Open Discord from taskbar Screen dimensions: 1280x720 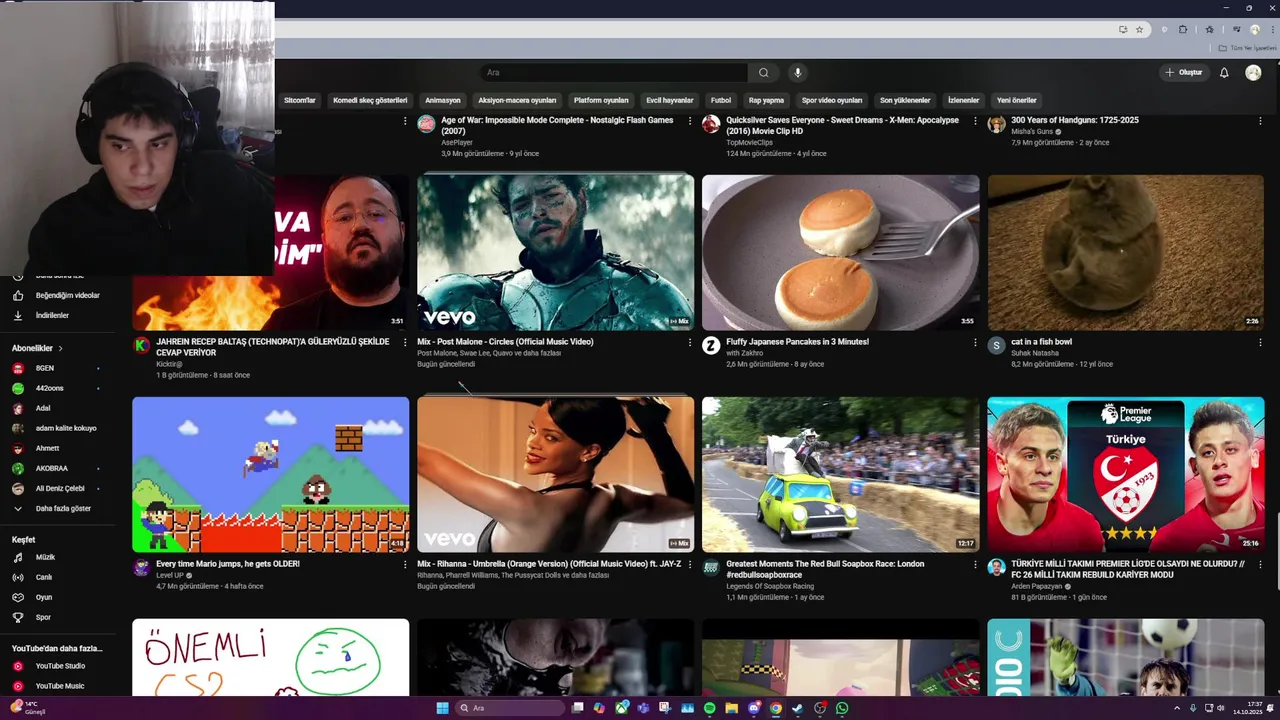(753, 708)
